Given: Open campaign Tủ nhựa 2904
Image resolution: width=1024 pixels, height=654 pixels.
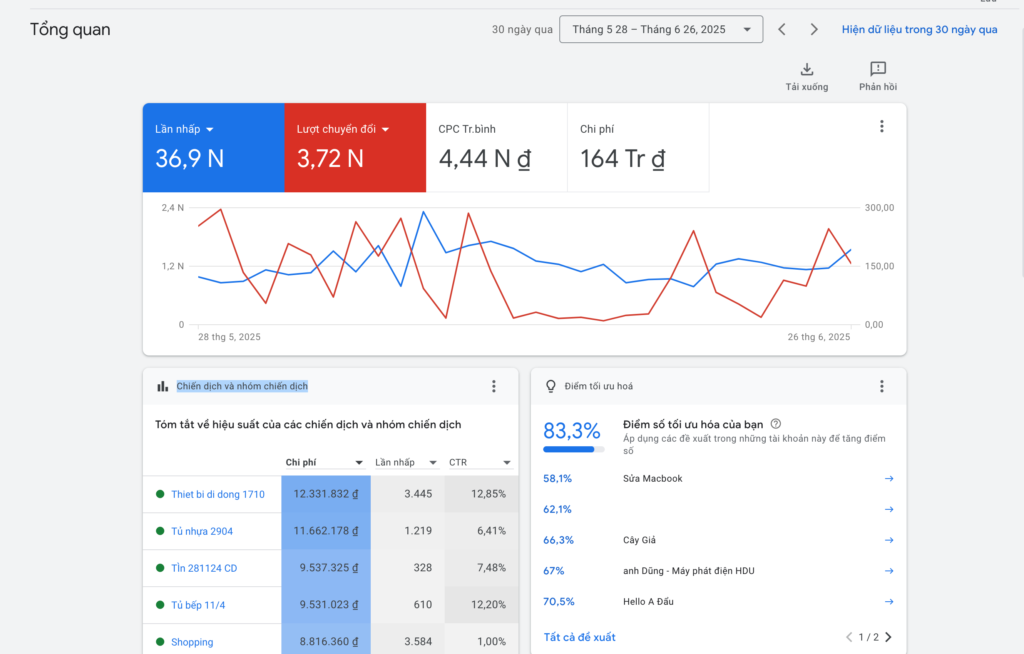Looking at the screenshot, I should click(202, 531).
